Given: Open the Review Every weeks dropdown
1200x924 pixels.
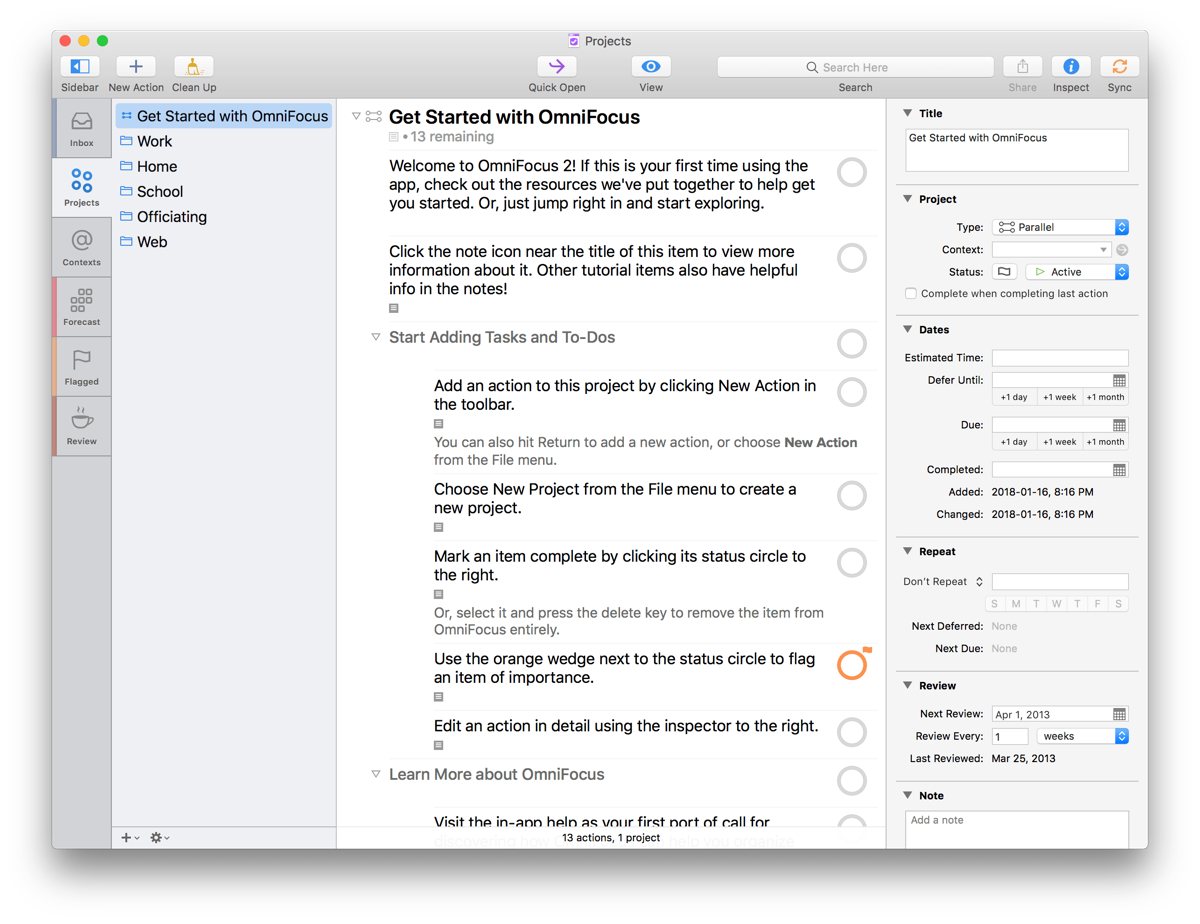Looking at the screenshot, I should [x=1083, y=736].
